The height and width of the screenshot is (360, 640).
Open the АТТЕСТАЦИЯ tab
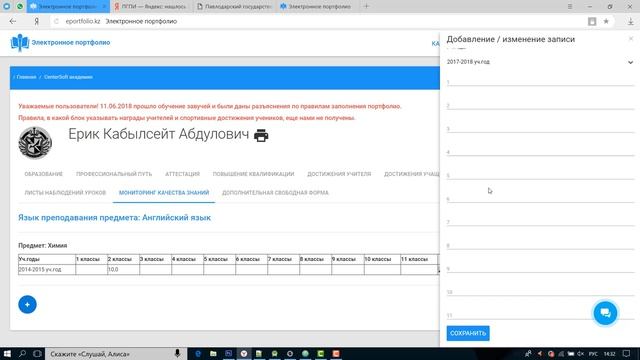182,174
